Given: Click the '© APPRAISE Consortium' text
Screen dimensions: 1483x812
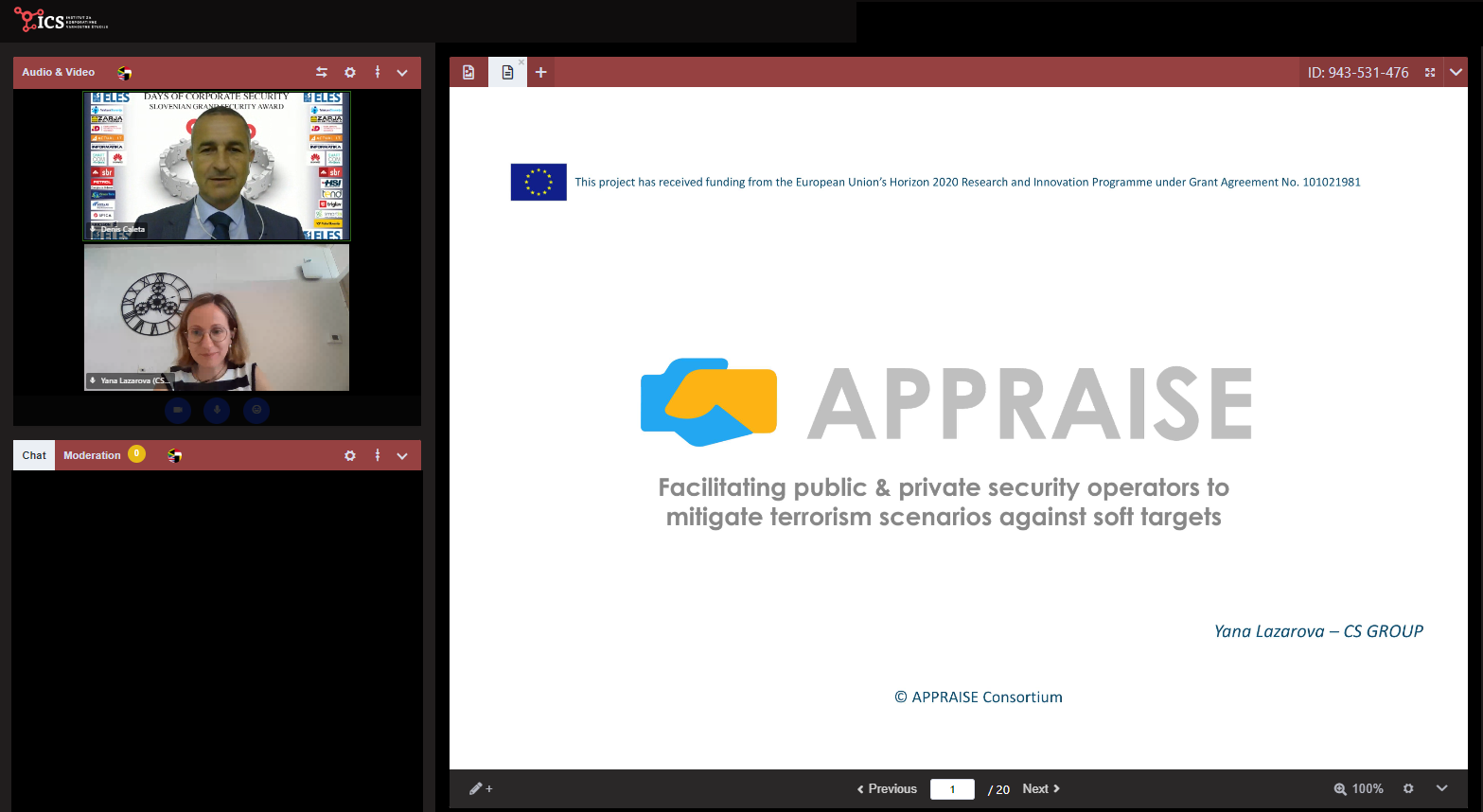Looking at the screenshot, I should (979, 697).
